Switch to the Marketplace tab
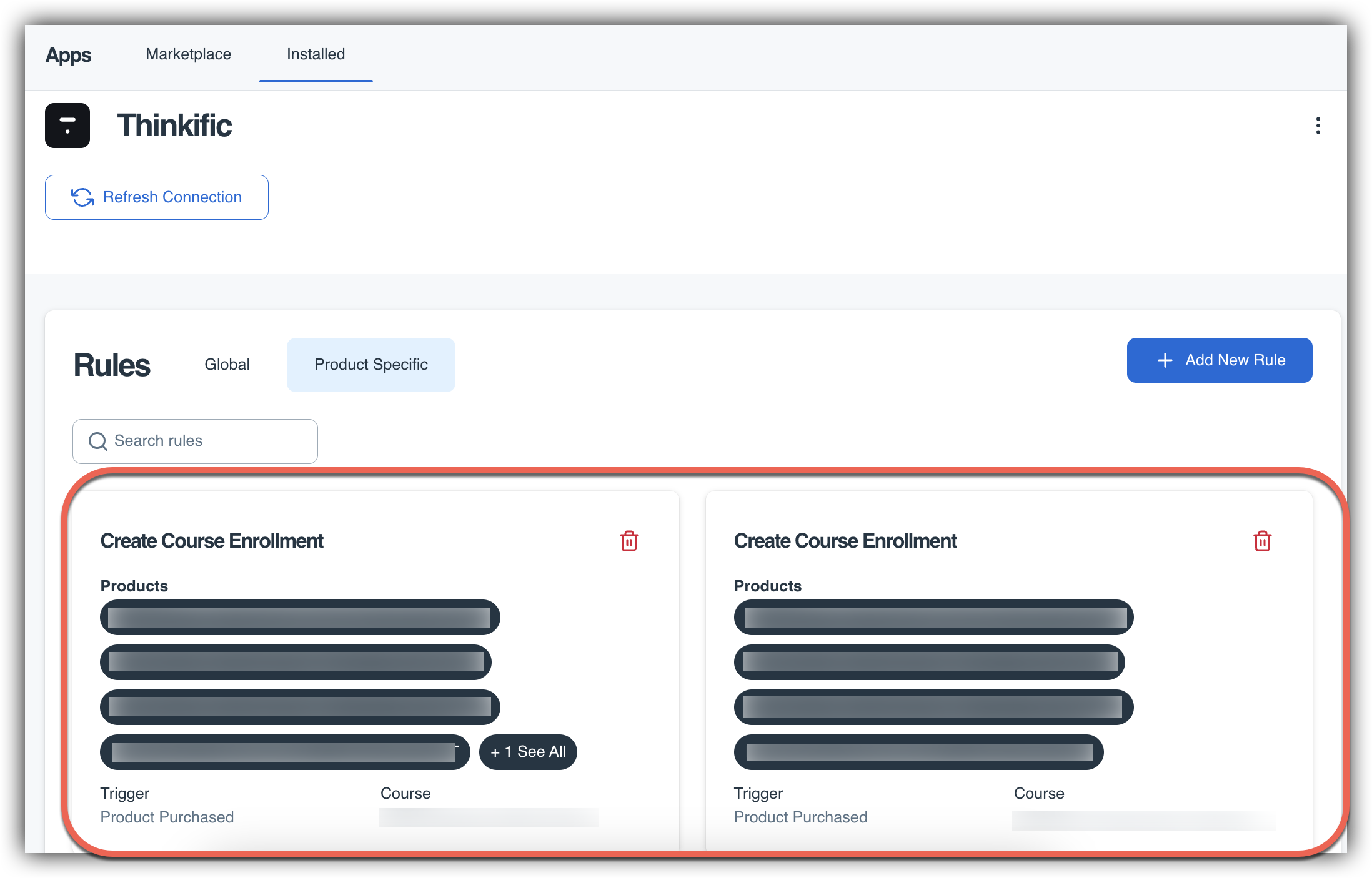Screen dimensions: 1372x878 tap(188, 54)
